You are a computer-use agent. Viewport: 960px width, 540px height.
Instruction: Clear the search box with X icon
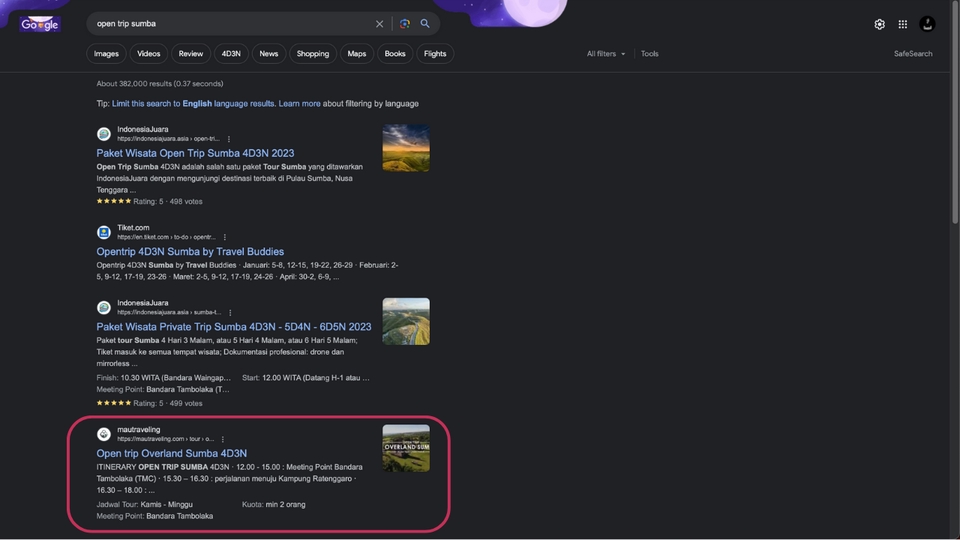pos(380,24)
